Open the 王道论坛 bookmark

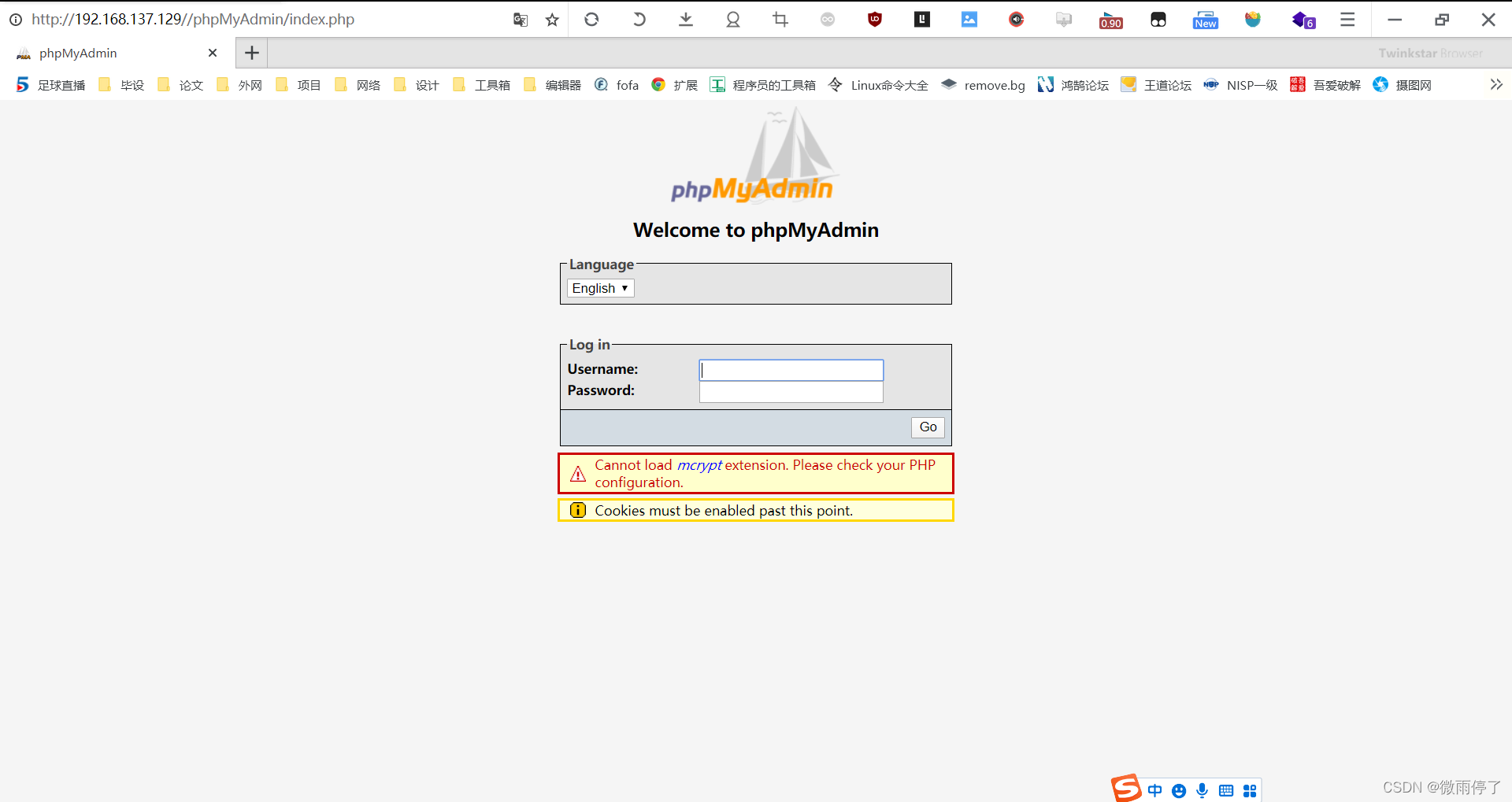1156,85
